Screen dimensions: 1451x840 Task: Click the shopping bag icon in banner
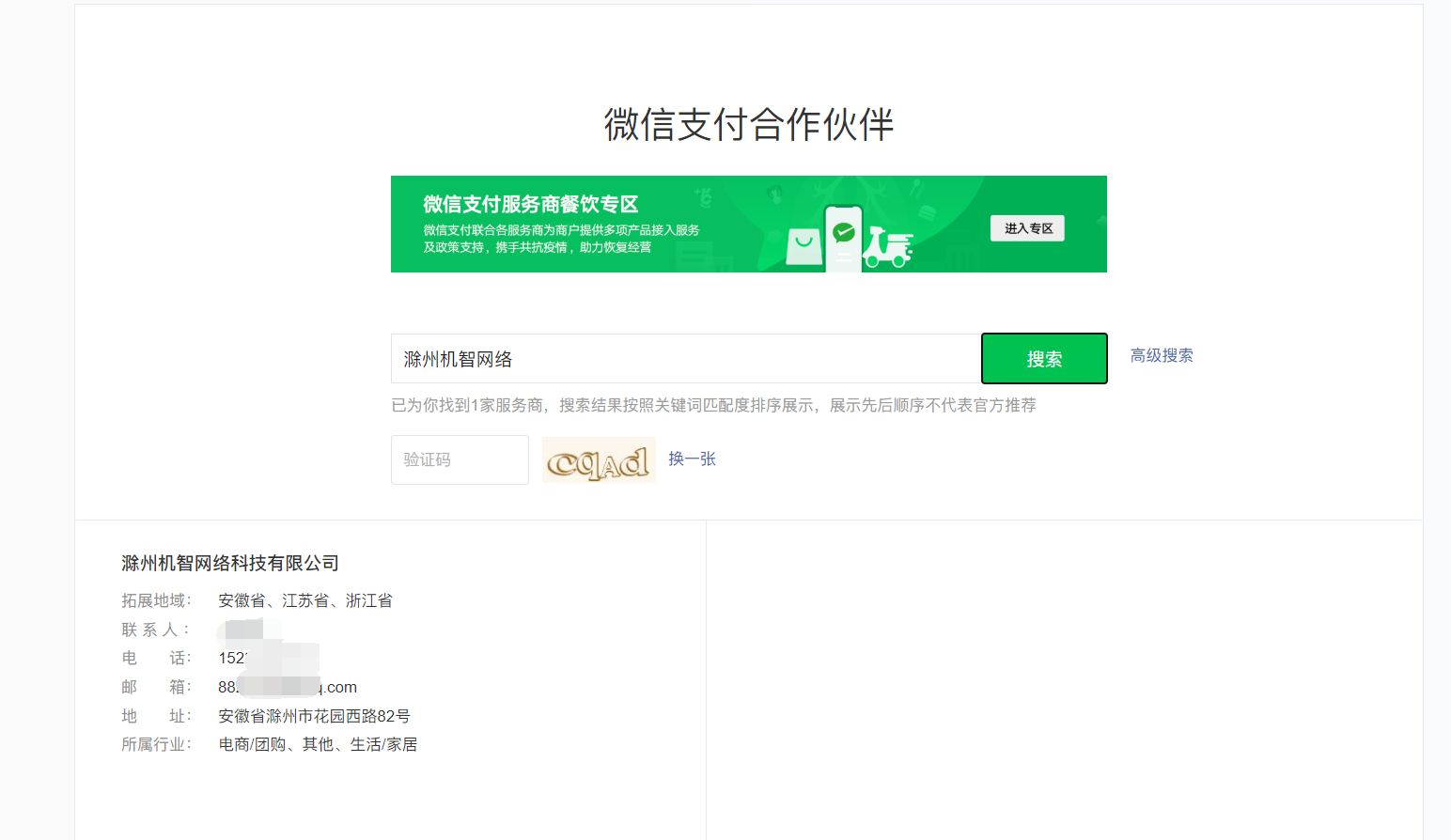804,246
